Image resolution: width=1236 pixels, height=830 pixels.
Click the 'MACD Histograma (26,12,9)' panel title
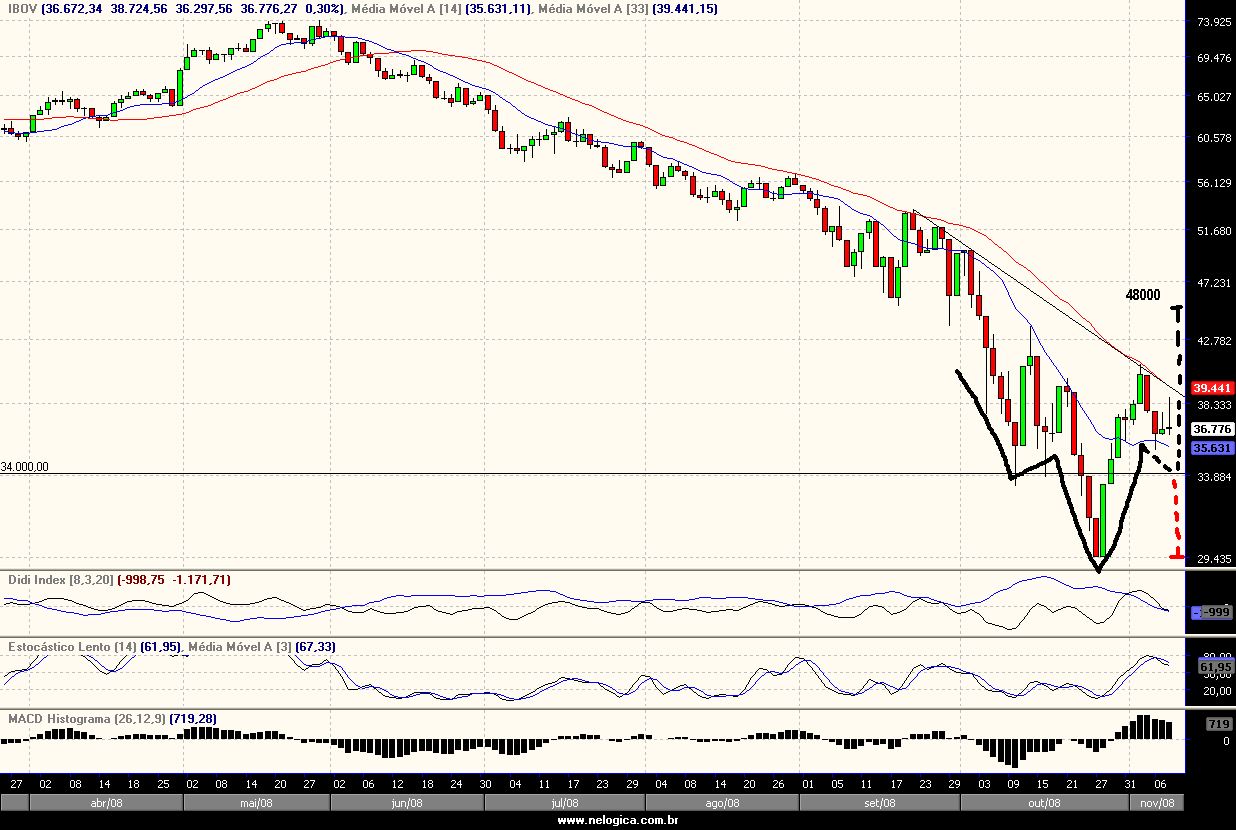coord(89,719)
